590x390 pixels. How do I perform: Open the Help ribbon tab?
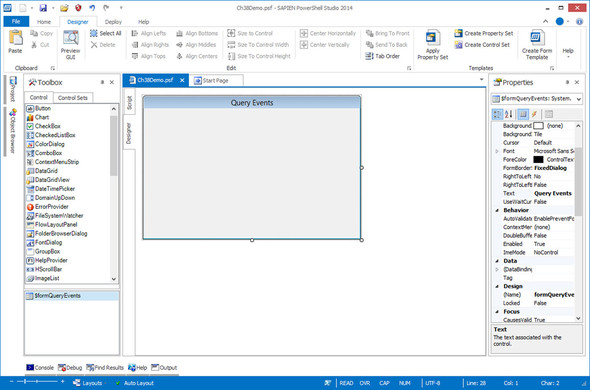coord(143,22)
